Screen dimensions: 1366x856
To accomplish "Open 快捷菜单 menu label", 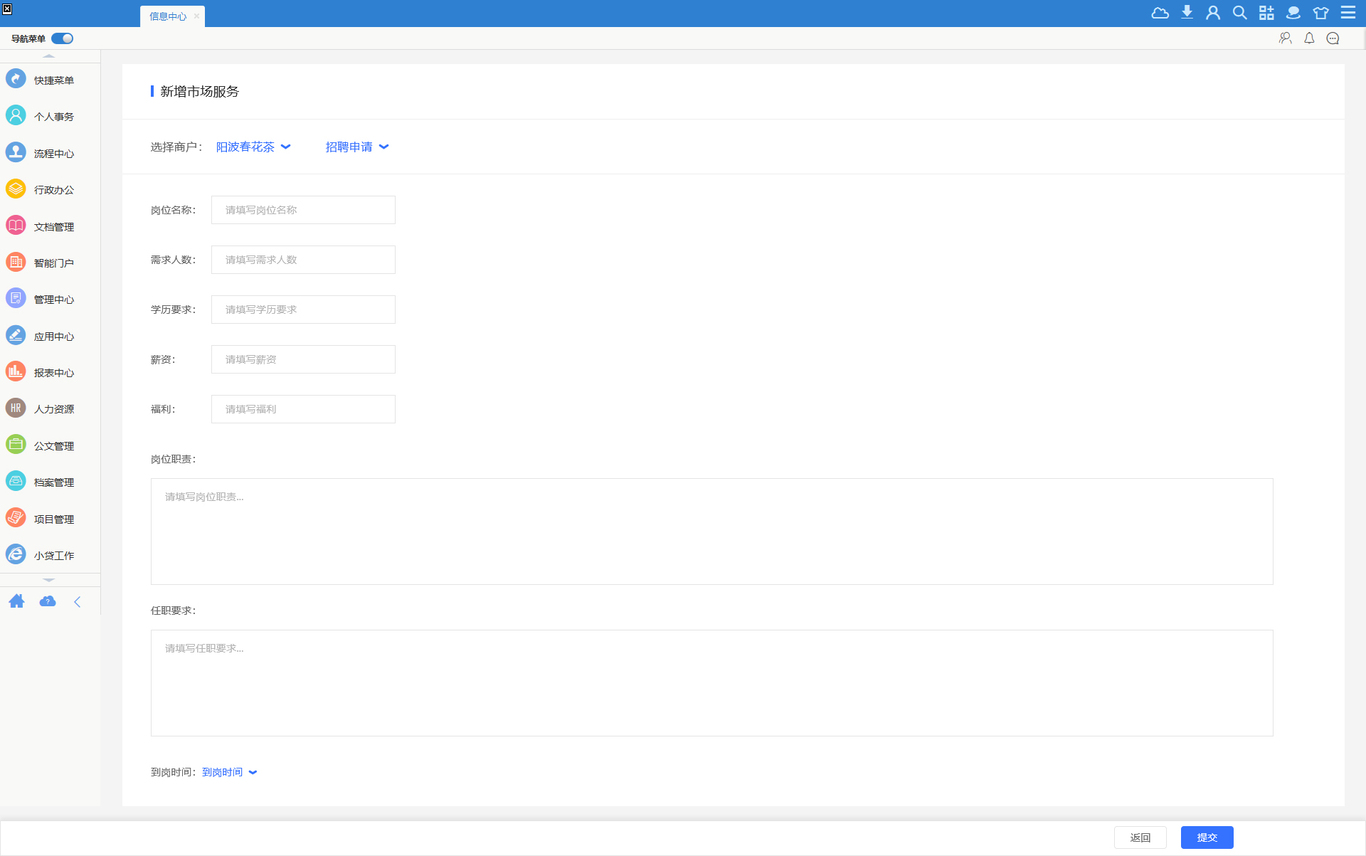I will [54, 80].
